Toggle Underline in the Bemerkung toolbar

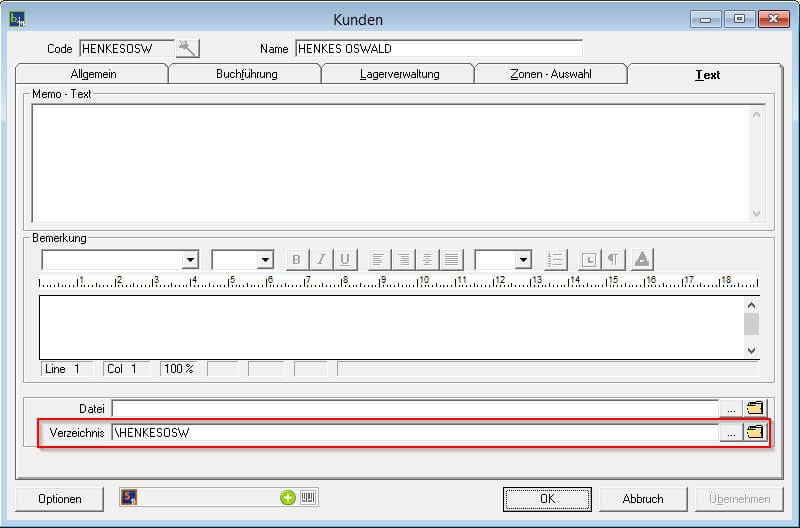coord(345,260)
